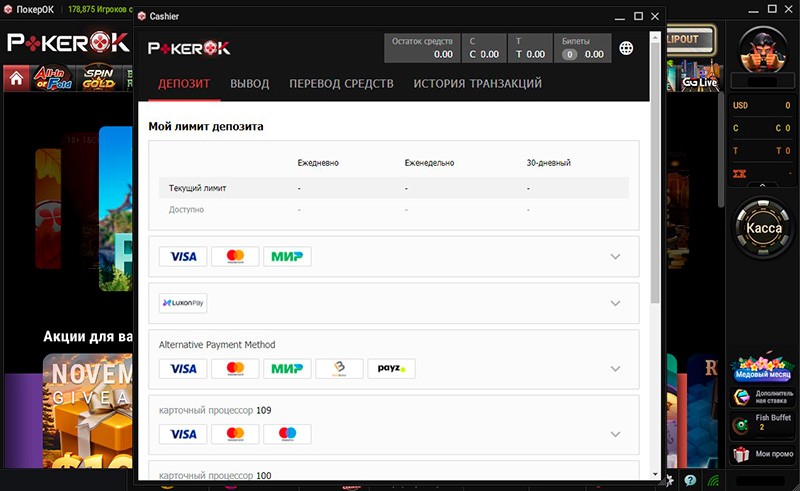The width and height of the screenshot is (800, 491).
Task: Open the Касса chip button
Action: point(763,228)
